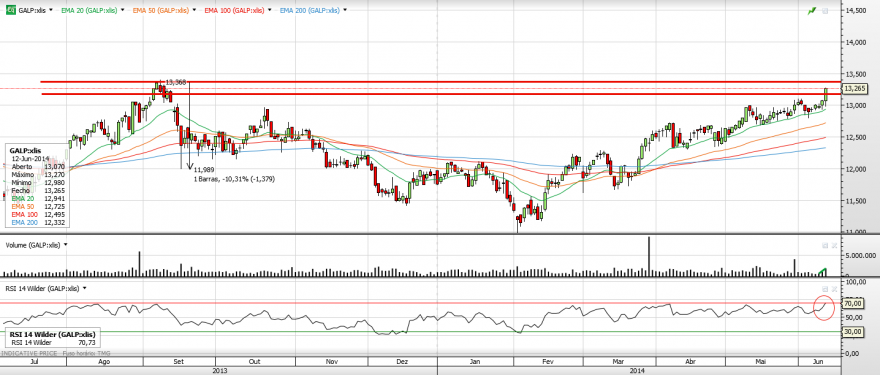Open the EMA 20 indicator dropdown
Screen dimensions: 880x375
point(122,10)
